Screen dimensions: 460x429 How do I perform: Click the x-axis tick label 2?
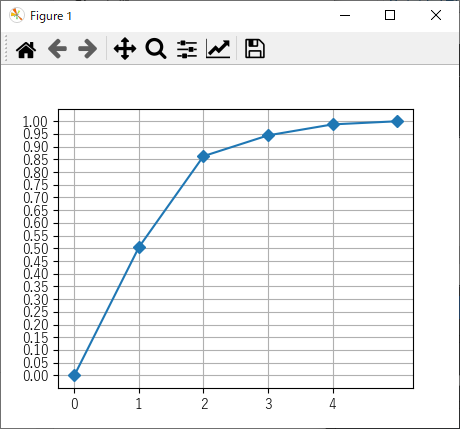[204, 404]
